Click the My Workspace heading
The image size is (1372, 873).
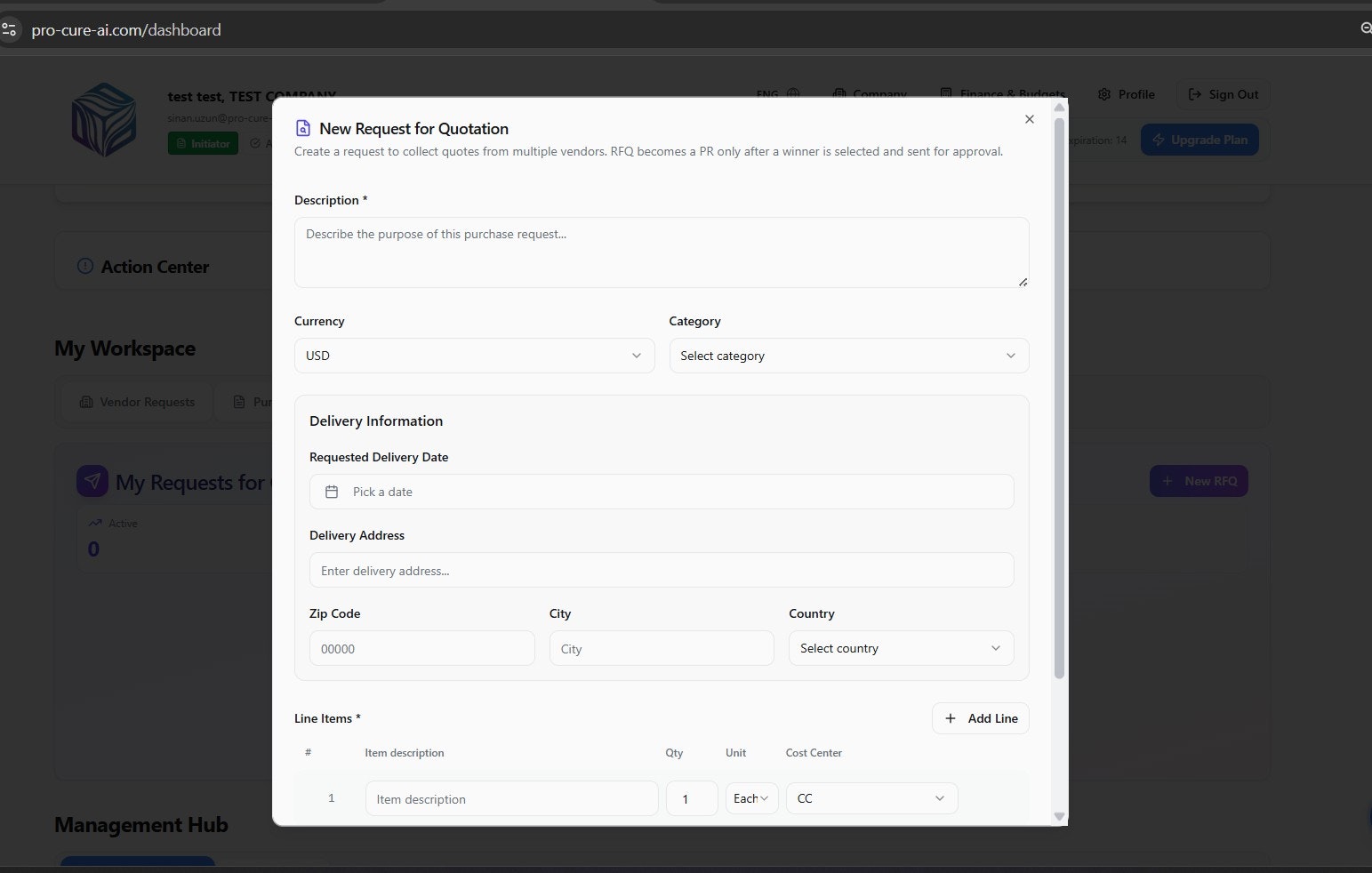click(125, 348)
